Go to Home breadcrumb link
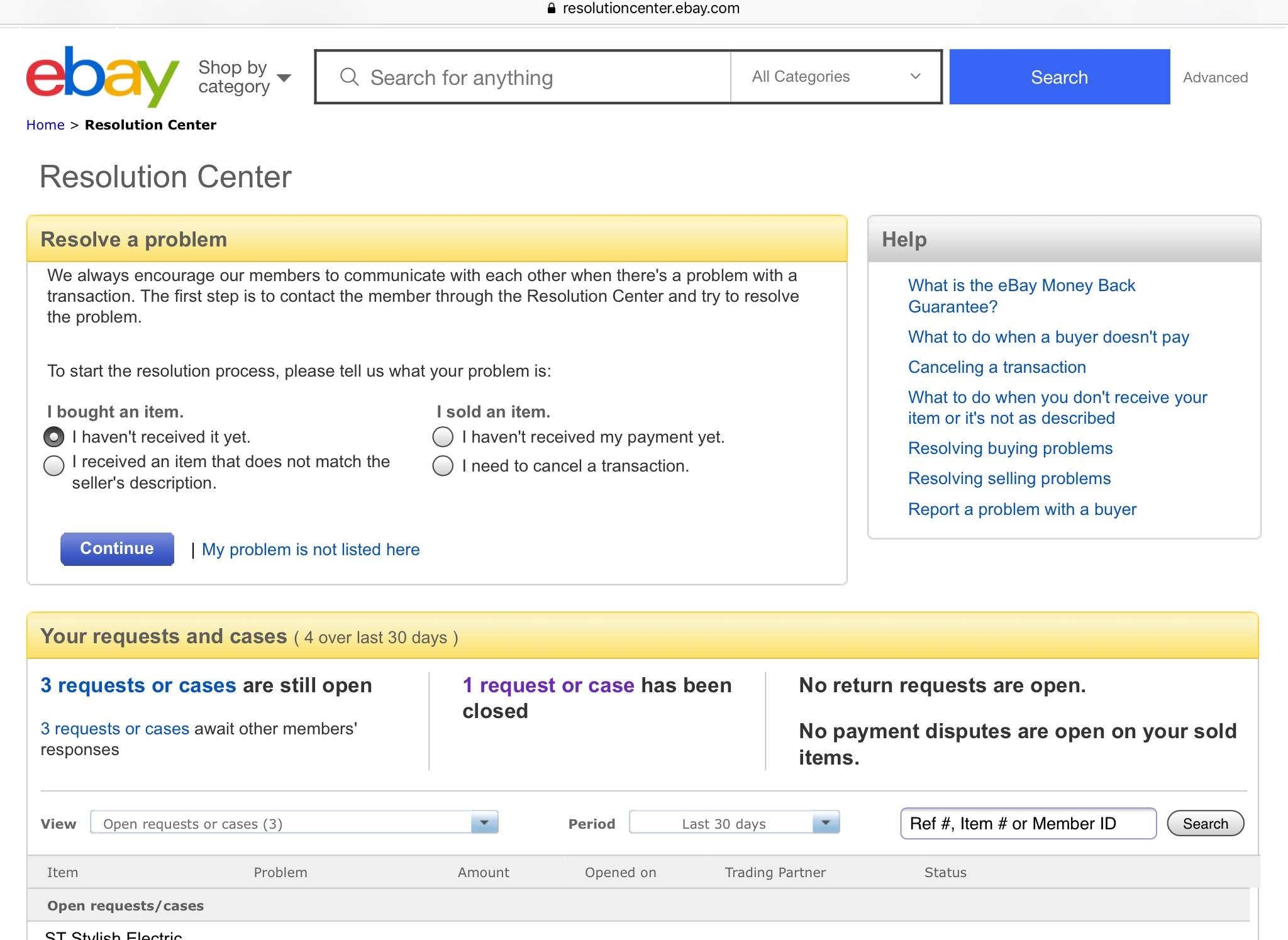 pyautogui.click(x=45, y=124)
